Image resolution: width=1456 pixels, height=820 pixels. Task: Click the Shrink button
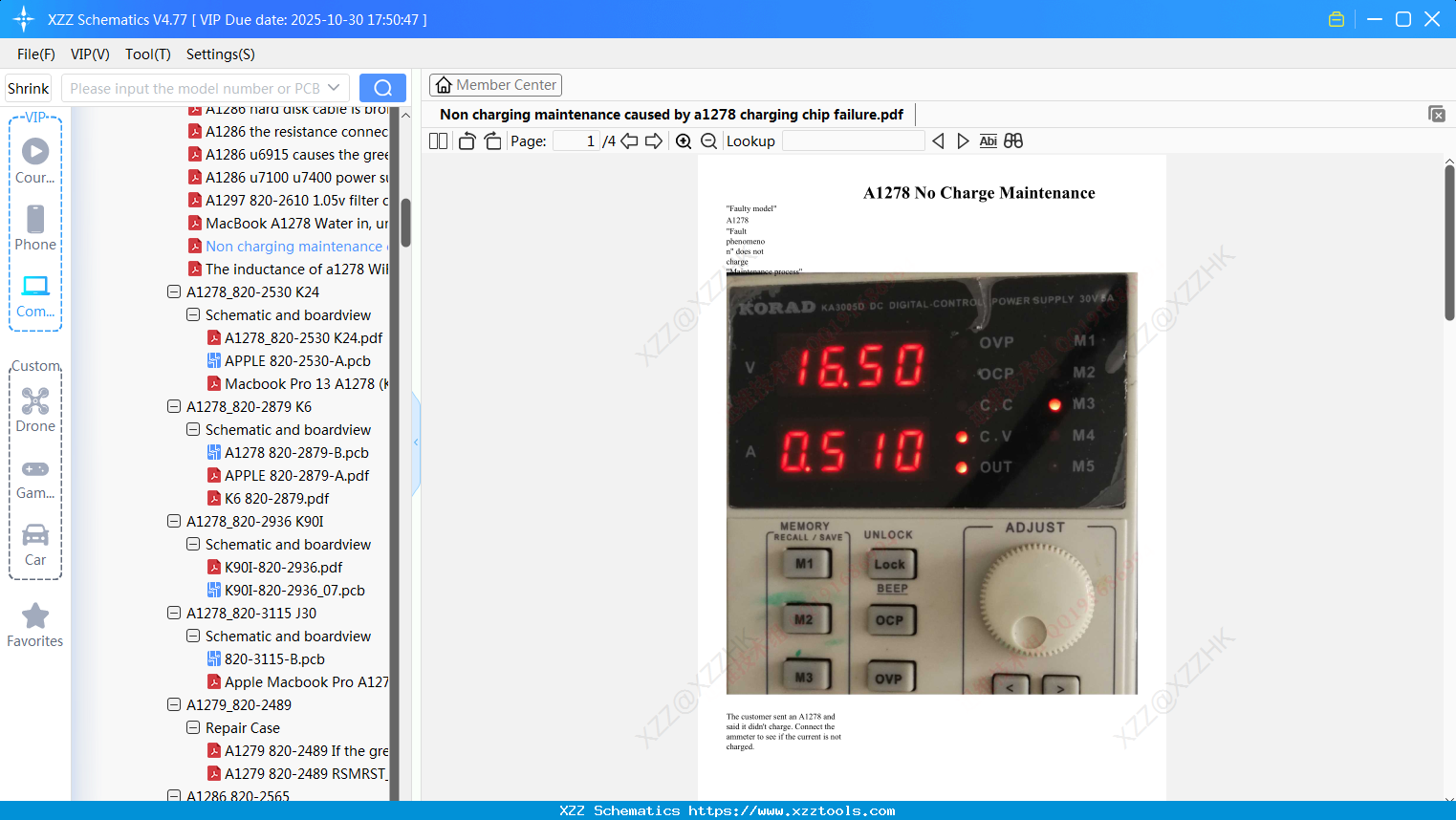(x=29, y=88)
